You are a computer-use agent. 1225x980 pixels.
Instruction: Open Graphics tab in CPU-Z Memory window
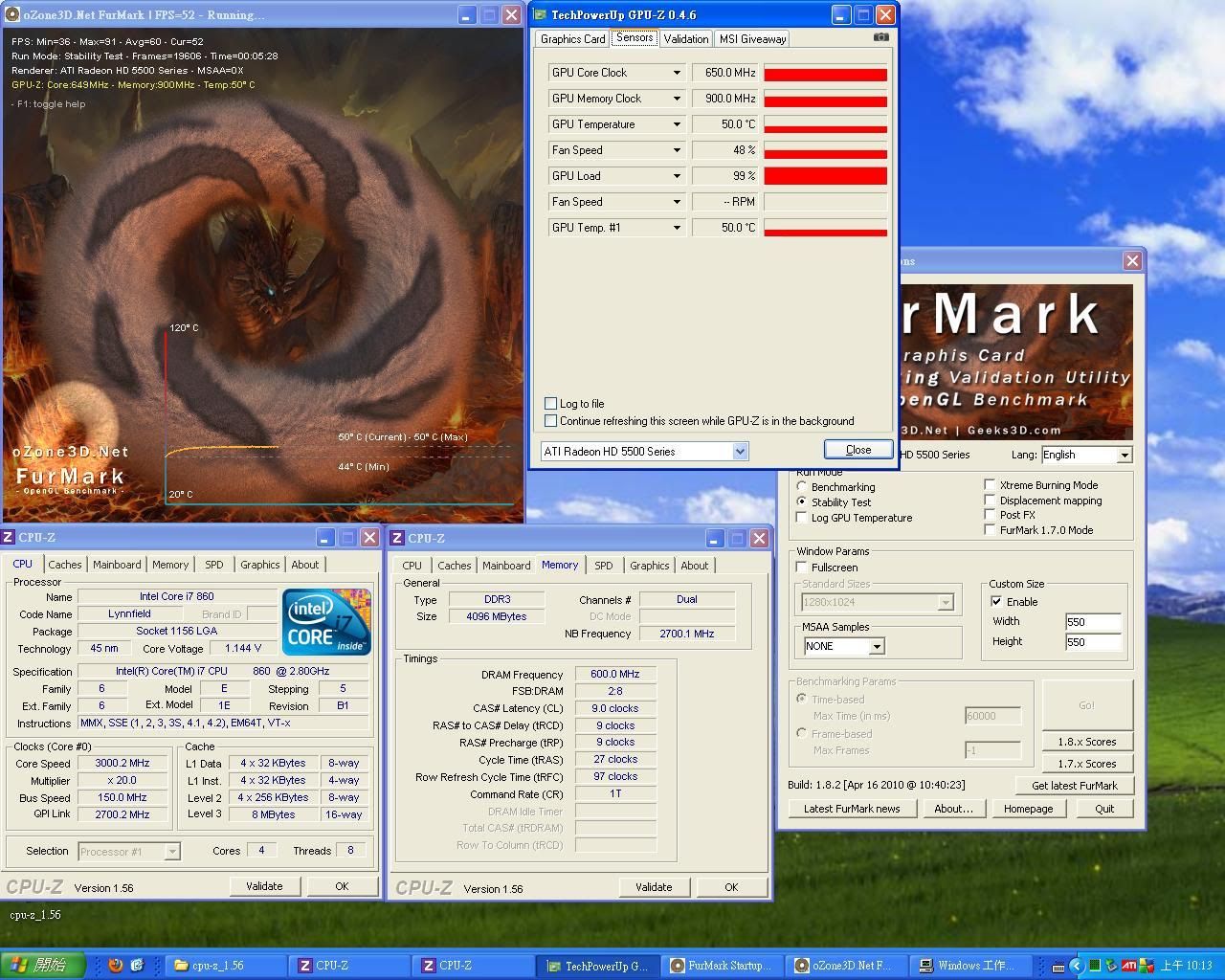650,566
